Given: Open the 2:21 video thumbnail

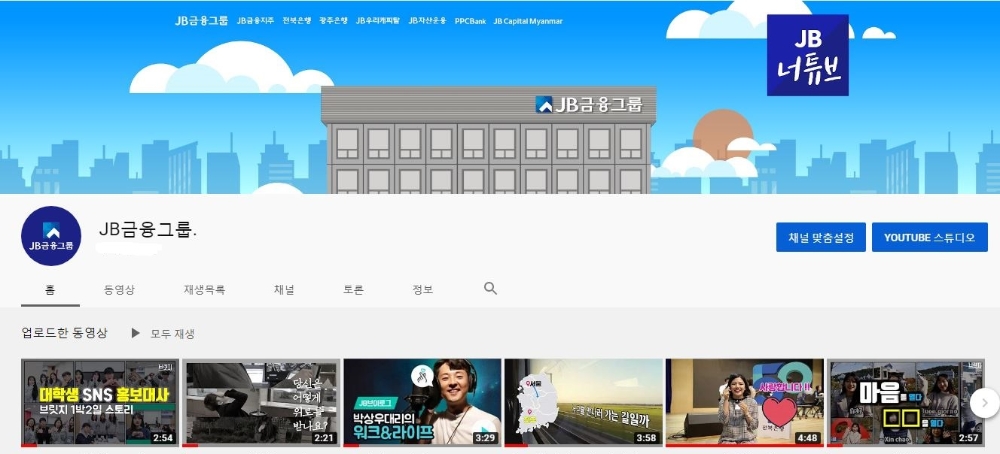Looking at the screenshot, I should [x=261, y=402].
